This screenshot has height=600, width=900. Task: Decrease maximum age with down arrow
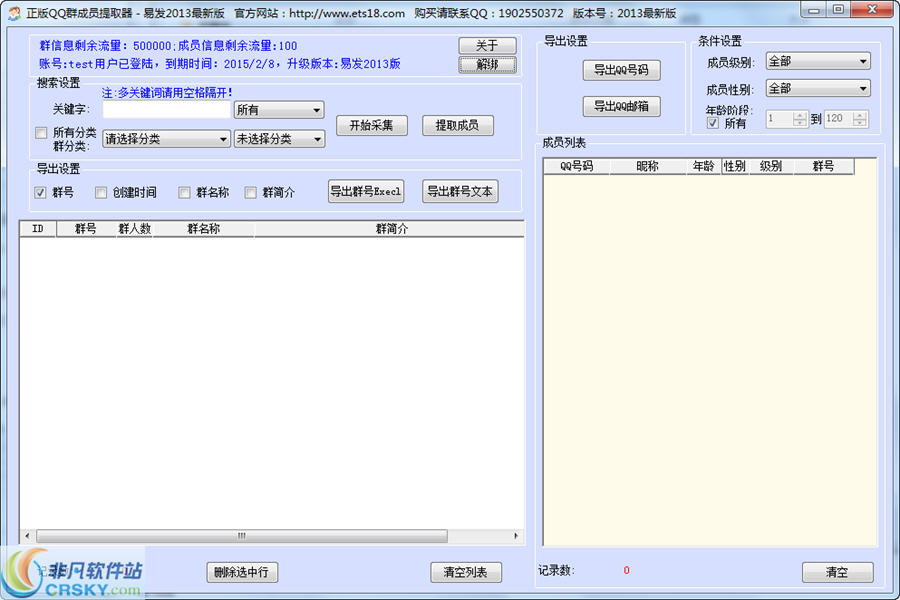(860, 123)
